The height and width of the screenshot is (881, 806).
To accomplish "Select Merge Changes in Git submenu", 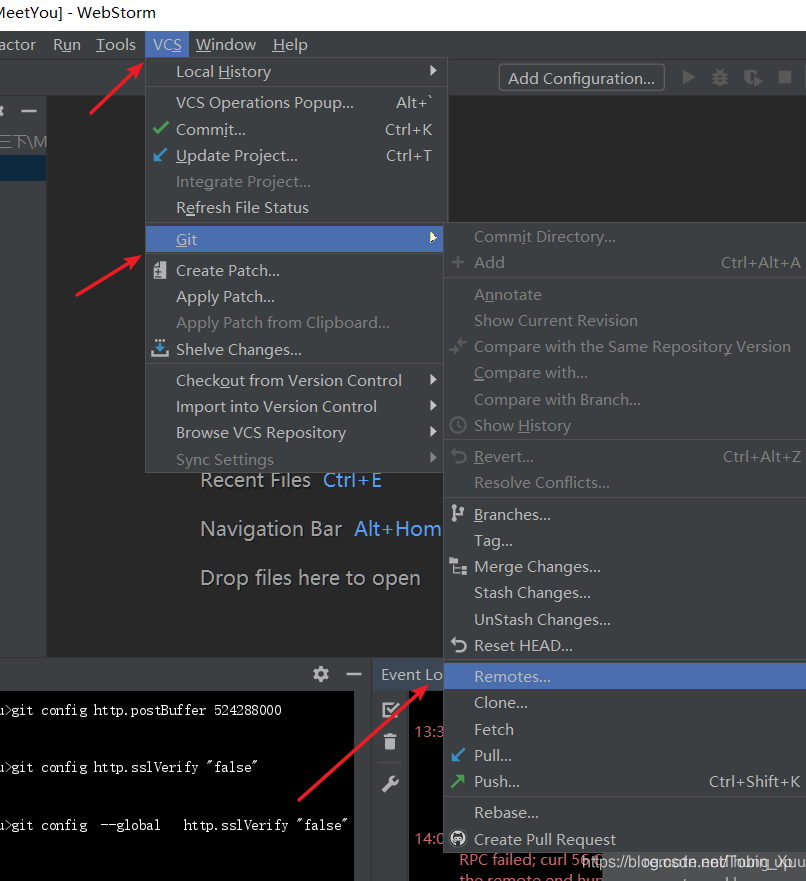I will [625, 566].
